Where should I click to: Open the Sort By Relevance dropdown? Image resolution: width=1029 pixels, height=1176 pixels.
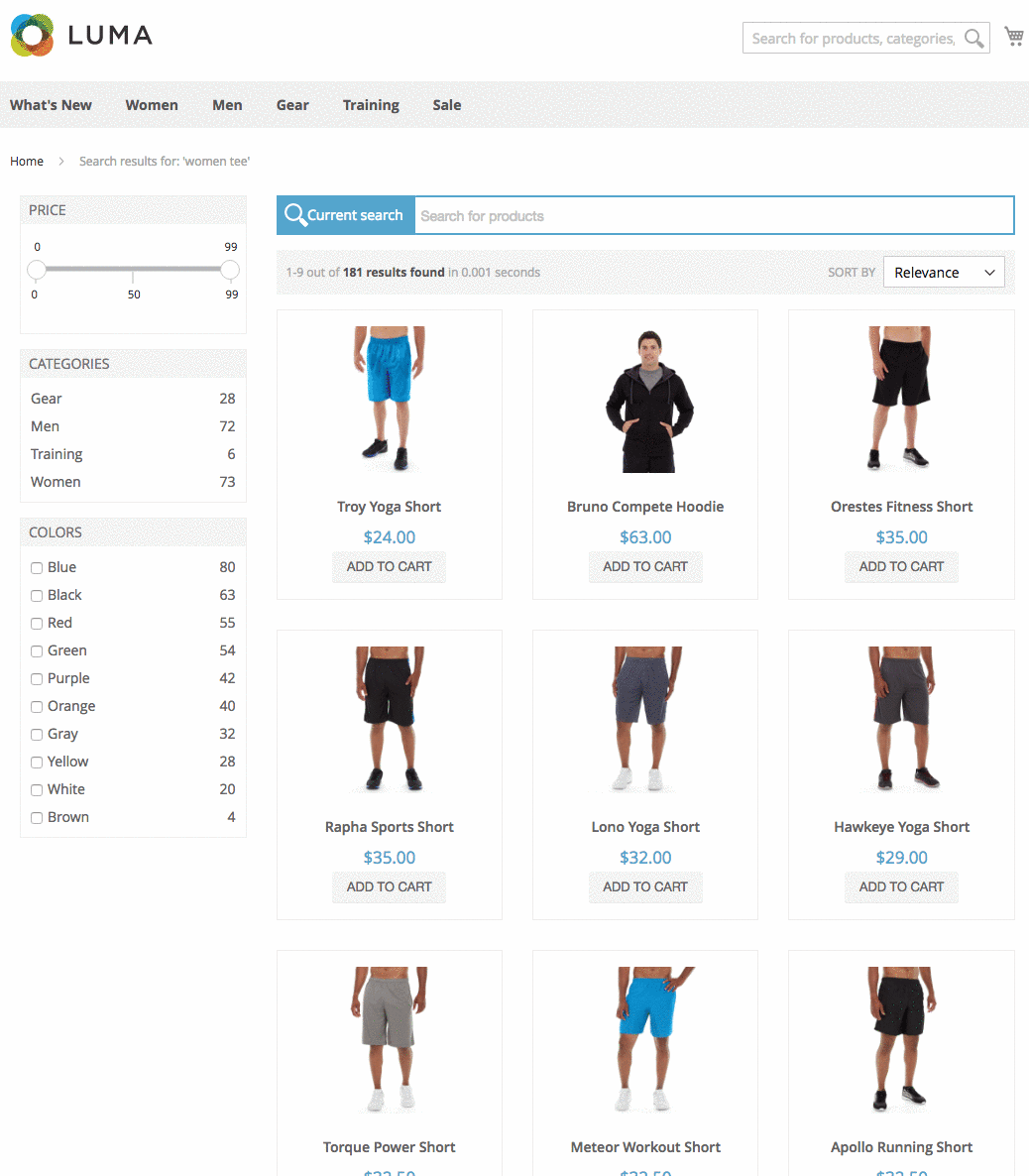click(943, 273)
